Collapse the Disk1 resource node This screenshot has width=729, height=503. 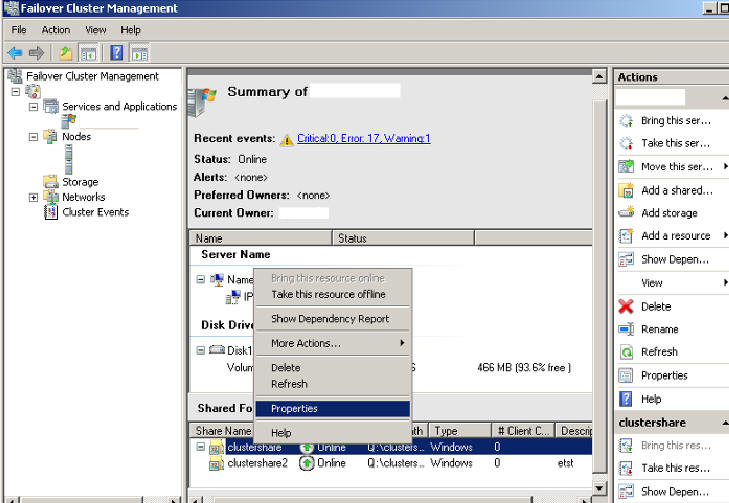(200, 350)
